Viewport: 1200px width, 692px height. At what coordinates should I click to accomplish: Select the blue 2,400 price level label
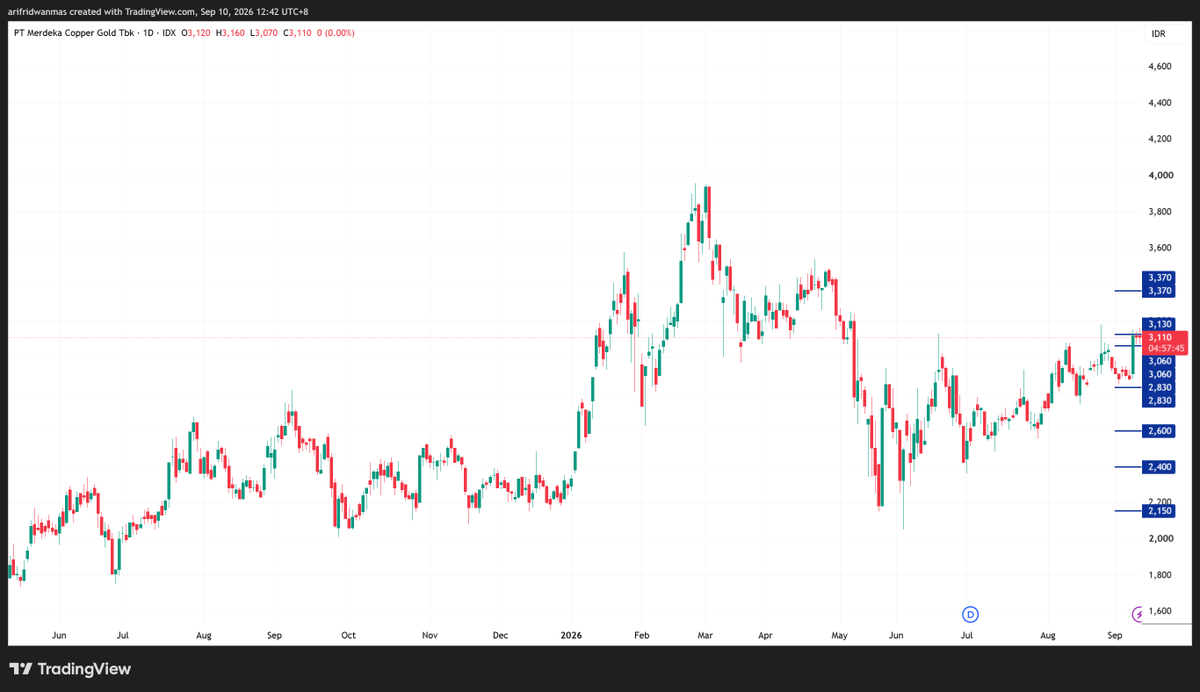tap(1160, 467)
